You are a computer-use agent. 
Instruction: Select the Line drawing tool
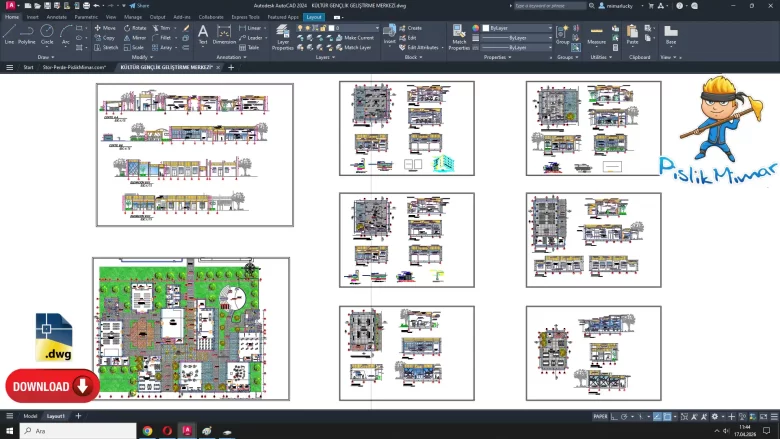[x=9, y=33]
